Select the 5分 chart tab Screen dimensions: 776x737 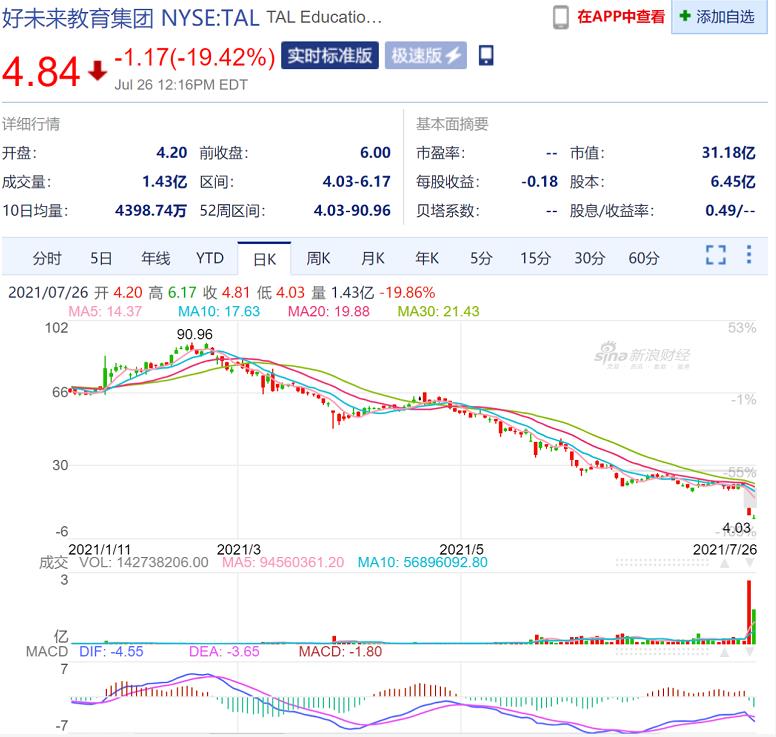pyautogui.click(x=481, y=258)
